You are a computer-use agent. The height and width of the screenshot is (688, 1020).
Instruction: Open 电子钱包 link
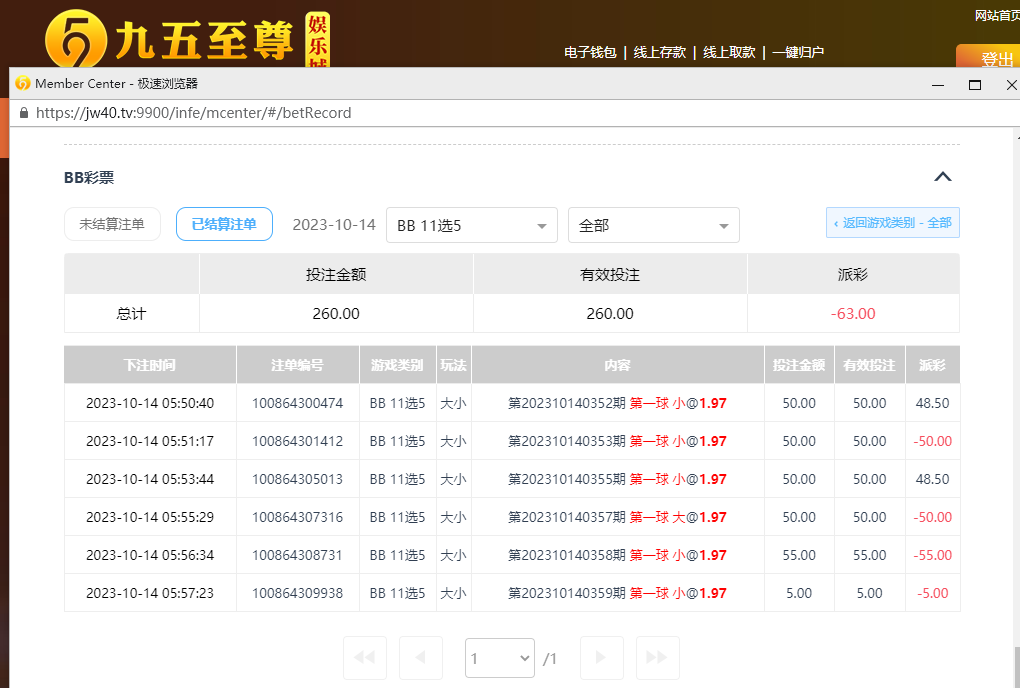click(590, 52)
